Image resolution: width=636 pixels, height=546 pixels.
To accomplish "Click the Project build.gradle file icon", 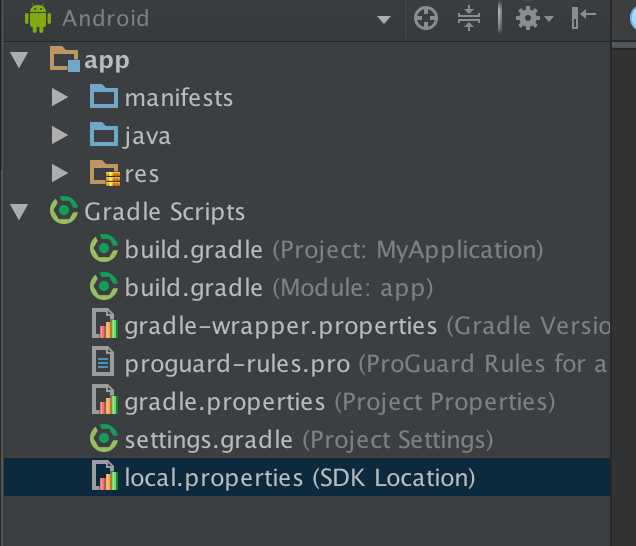I will 104,248.
